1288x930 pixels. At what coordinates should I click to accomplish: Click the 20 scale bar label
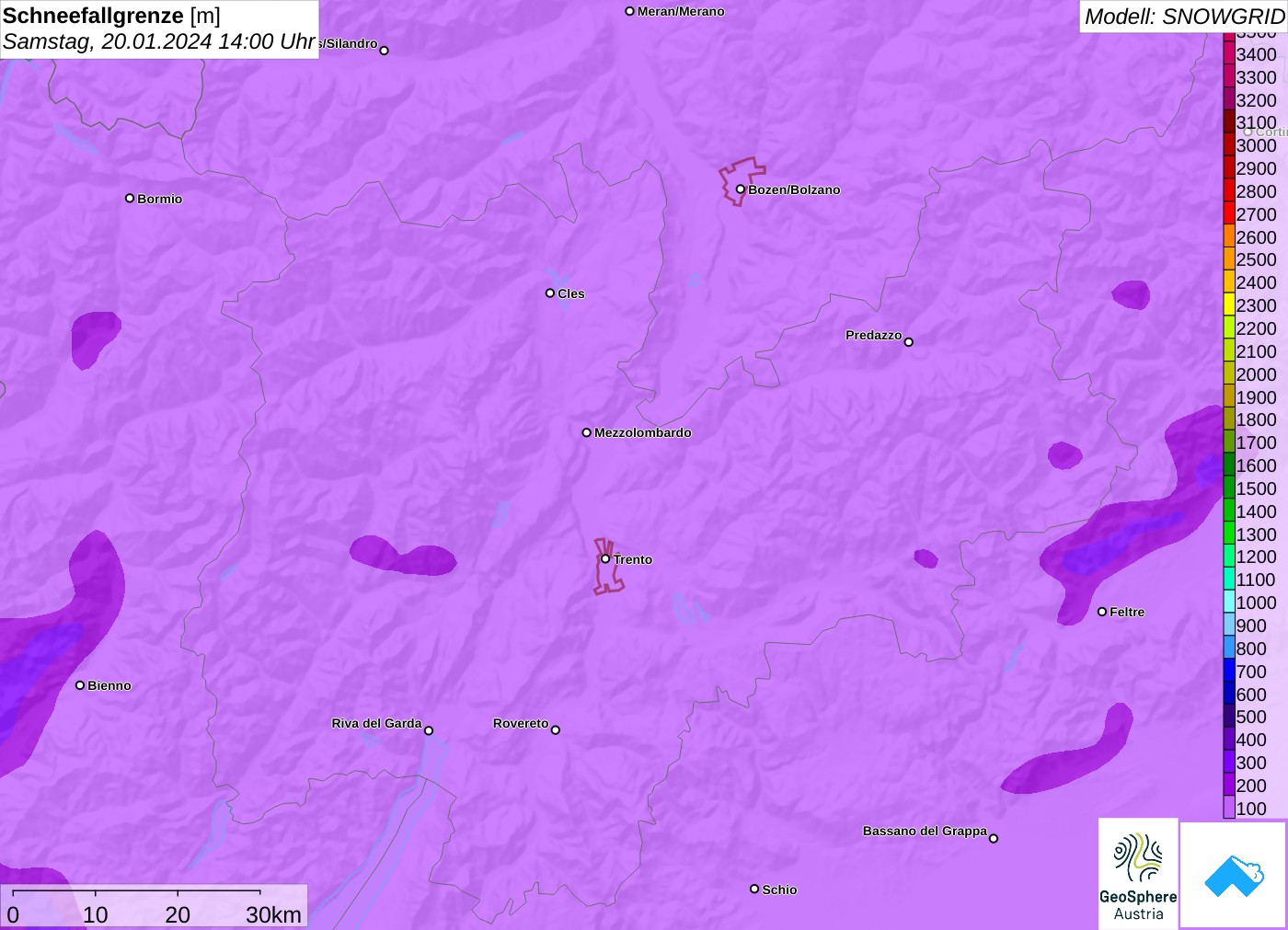(x=178, y=914)
